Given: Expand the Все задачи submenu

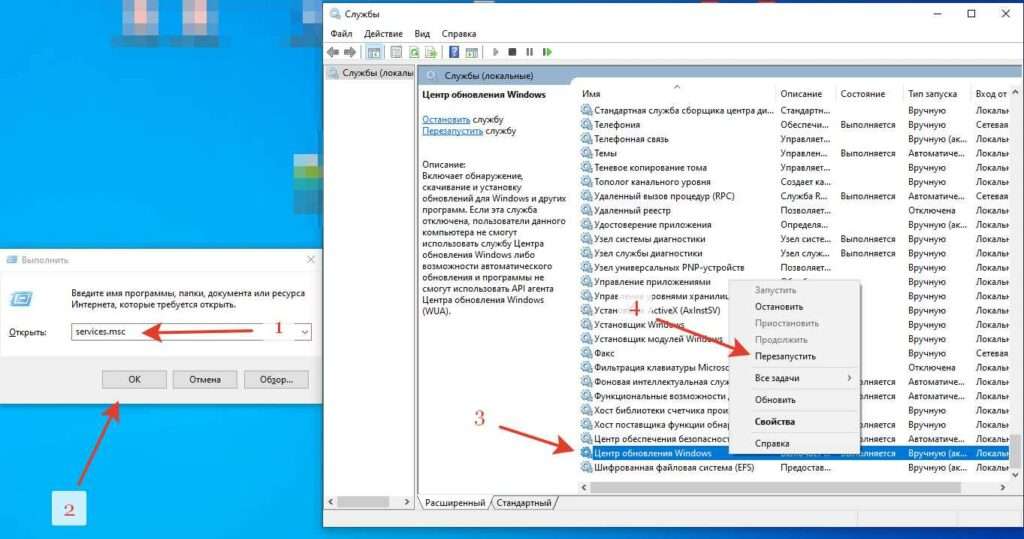Looking at the screenshot, I should [794, 378].
